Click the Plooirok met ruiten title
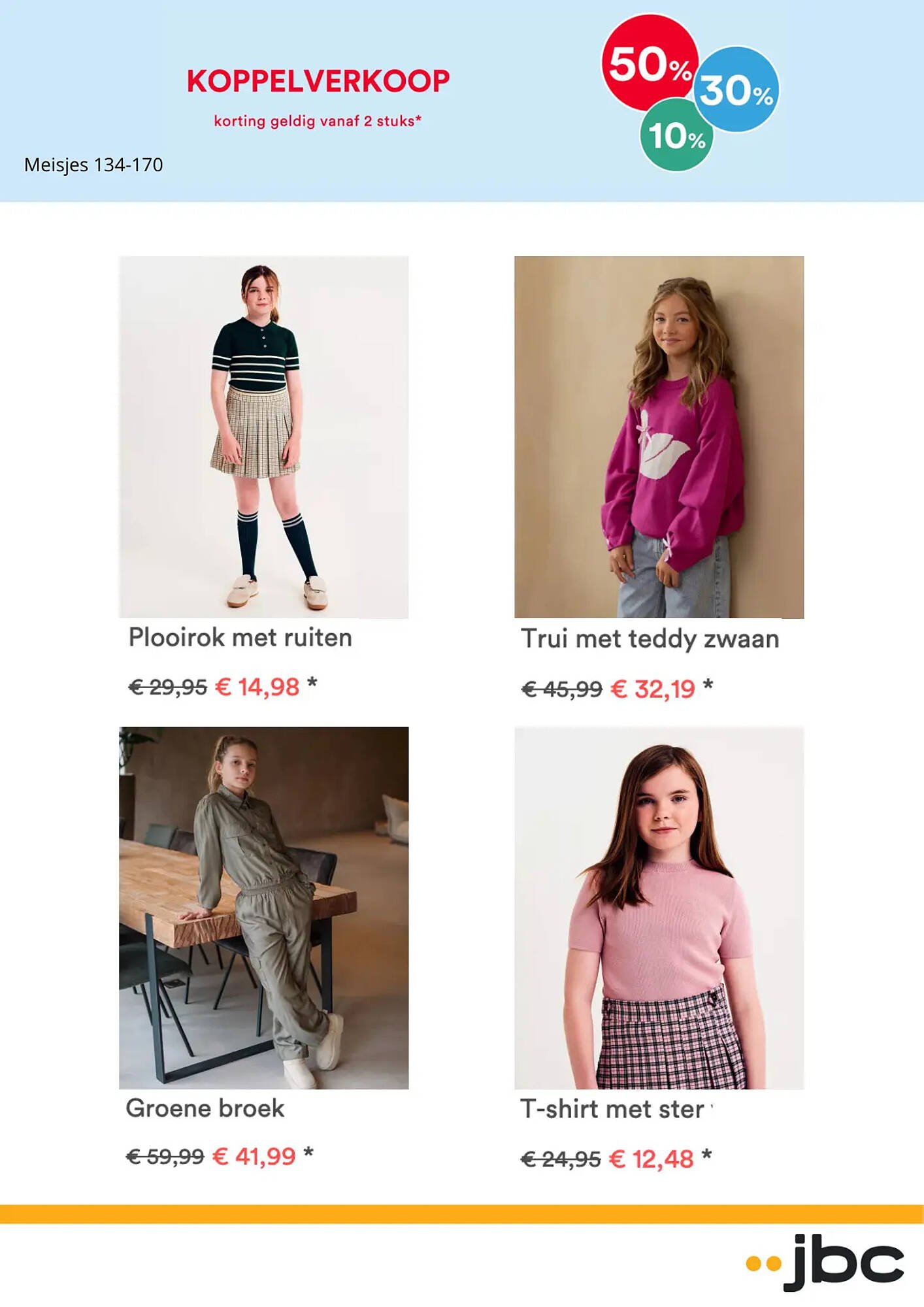The image size is (924, 1307). click(x=240, y=637)
